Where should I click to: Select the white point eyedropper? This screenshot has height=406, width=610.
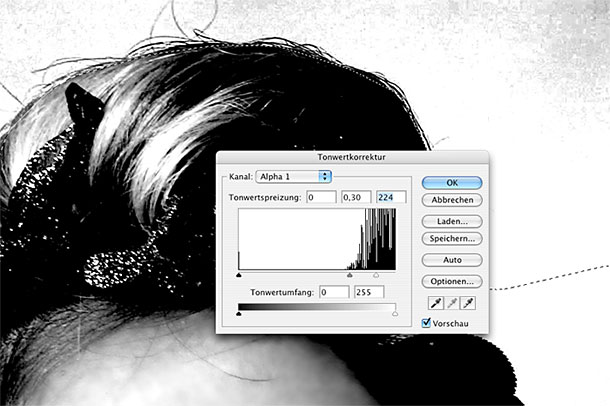coord(468,303)
